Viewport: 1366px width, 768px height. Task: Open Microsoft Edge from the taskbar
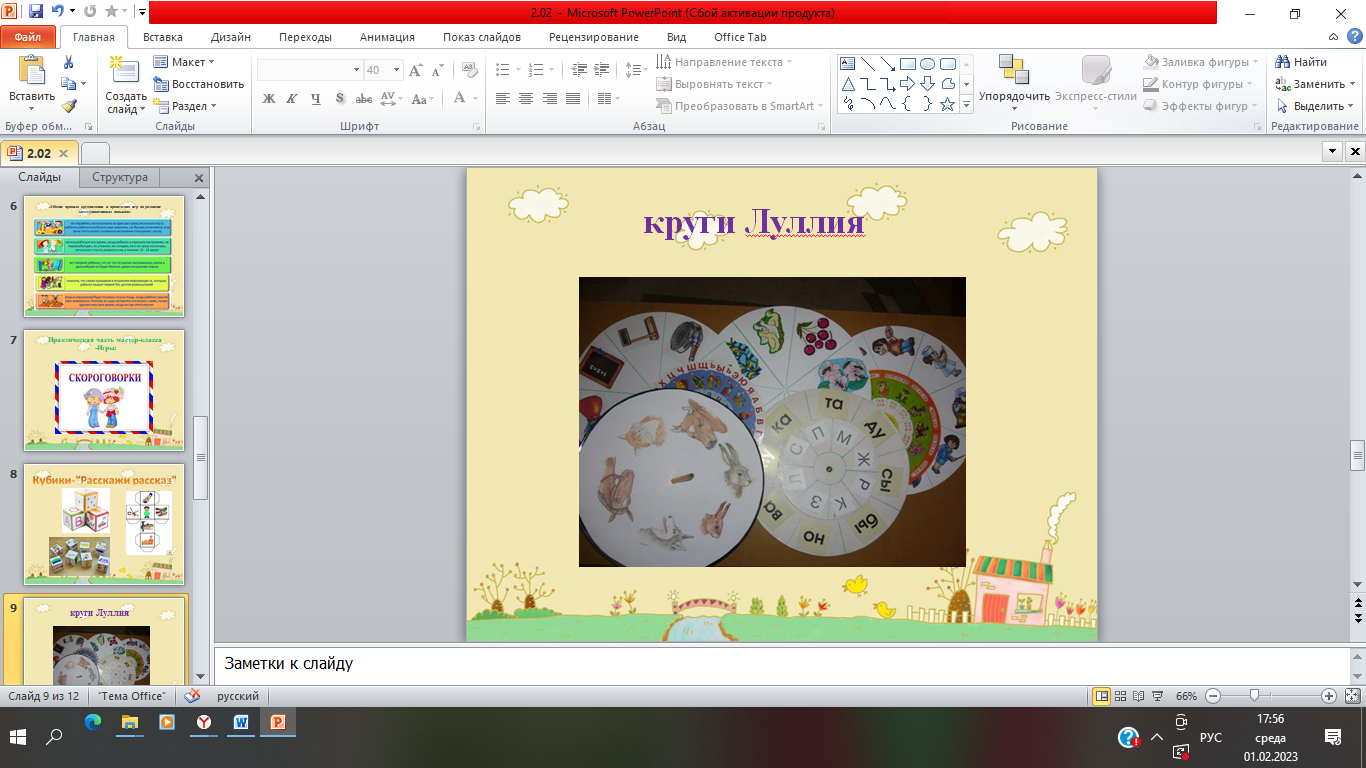tap(92, 721)
